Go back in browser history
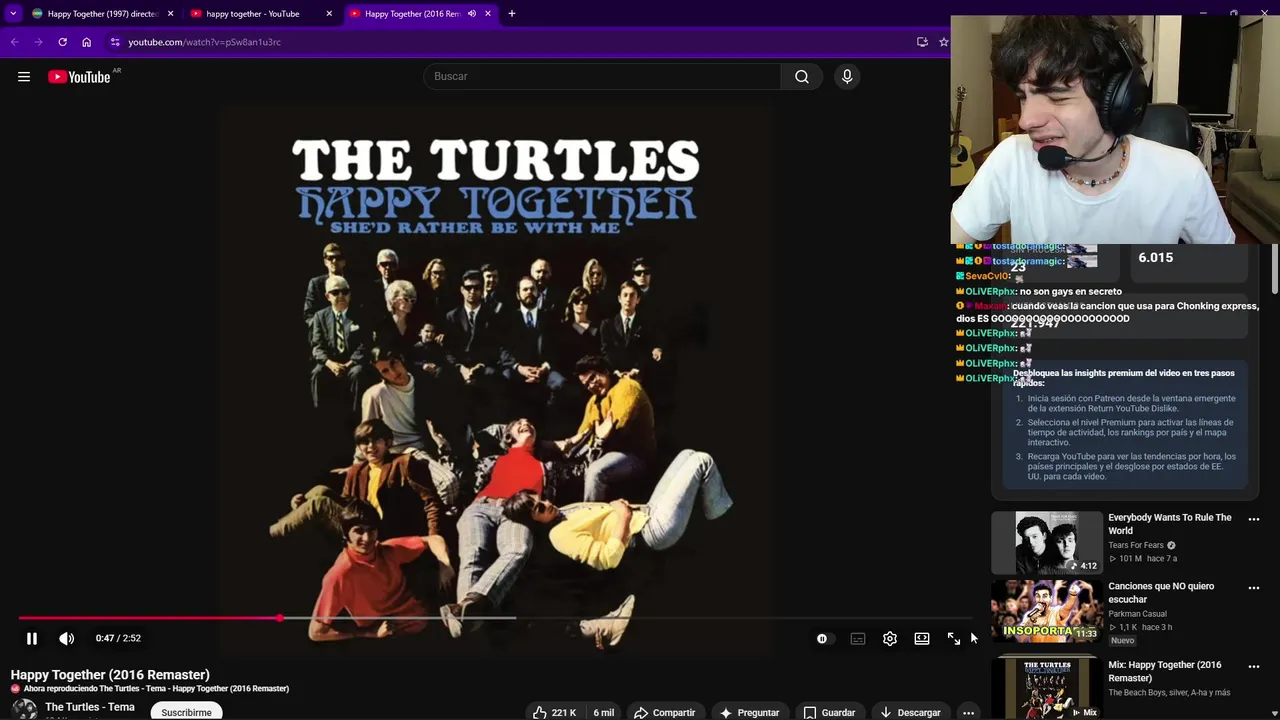Image resolution: width=1280 pixels, height=720 pixels. click(x=14, y=42)
